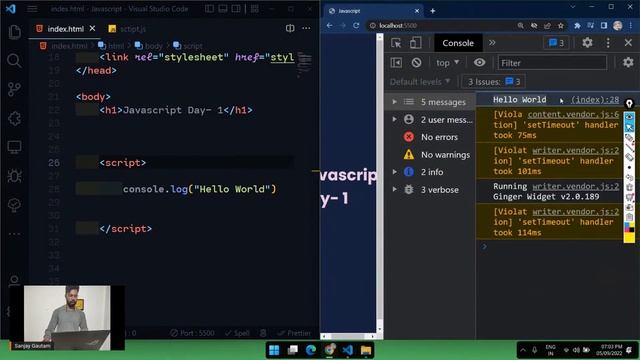Bookmark this page with the star icon
Viewport: 640px width, 360px height.
point(560,26)
